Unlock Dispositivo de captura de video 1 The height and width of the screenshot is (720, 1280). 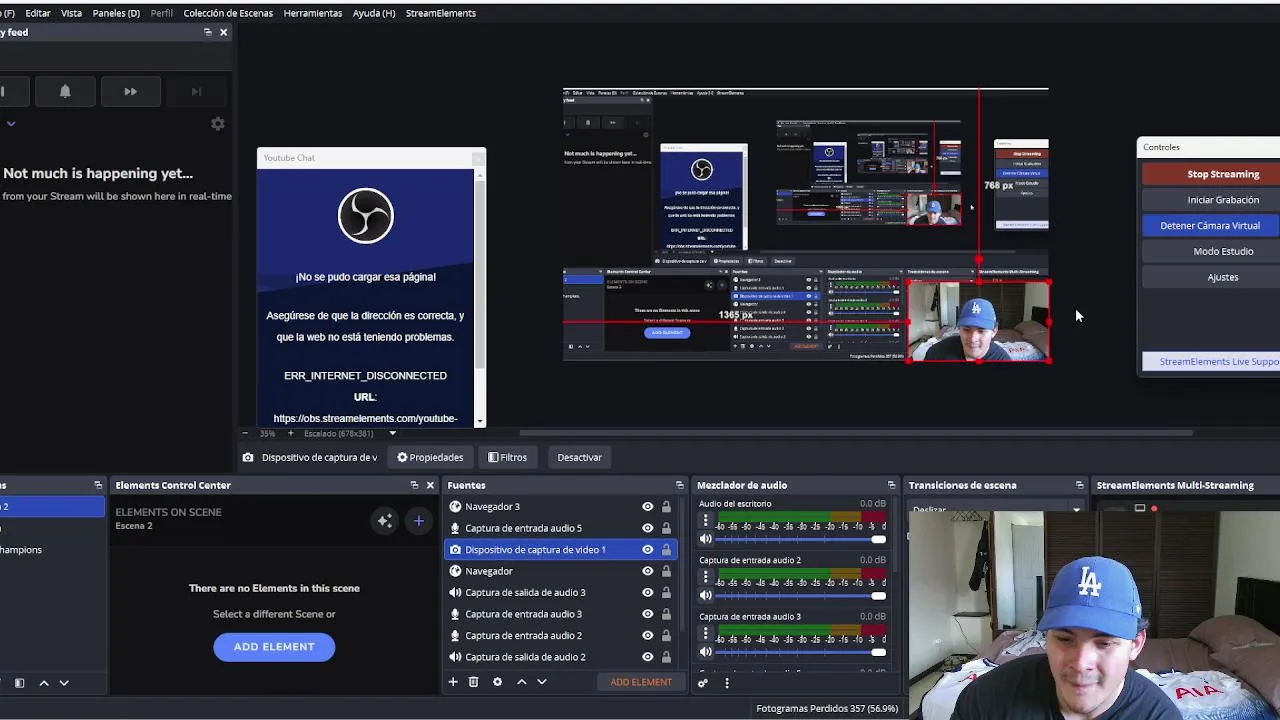pos(666,550)
